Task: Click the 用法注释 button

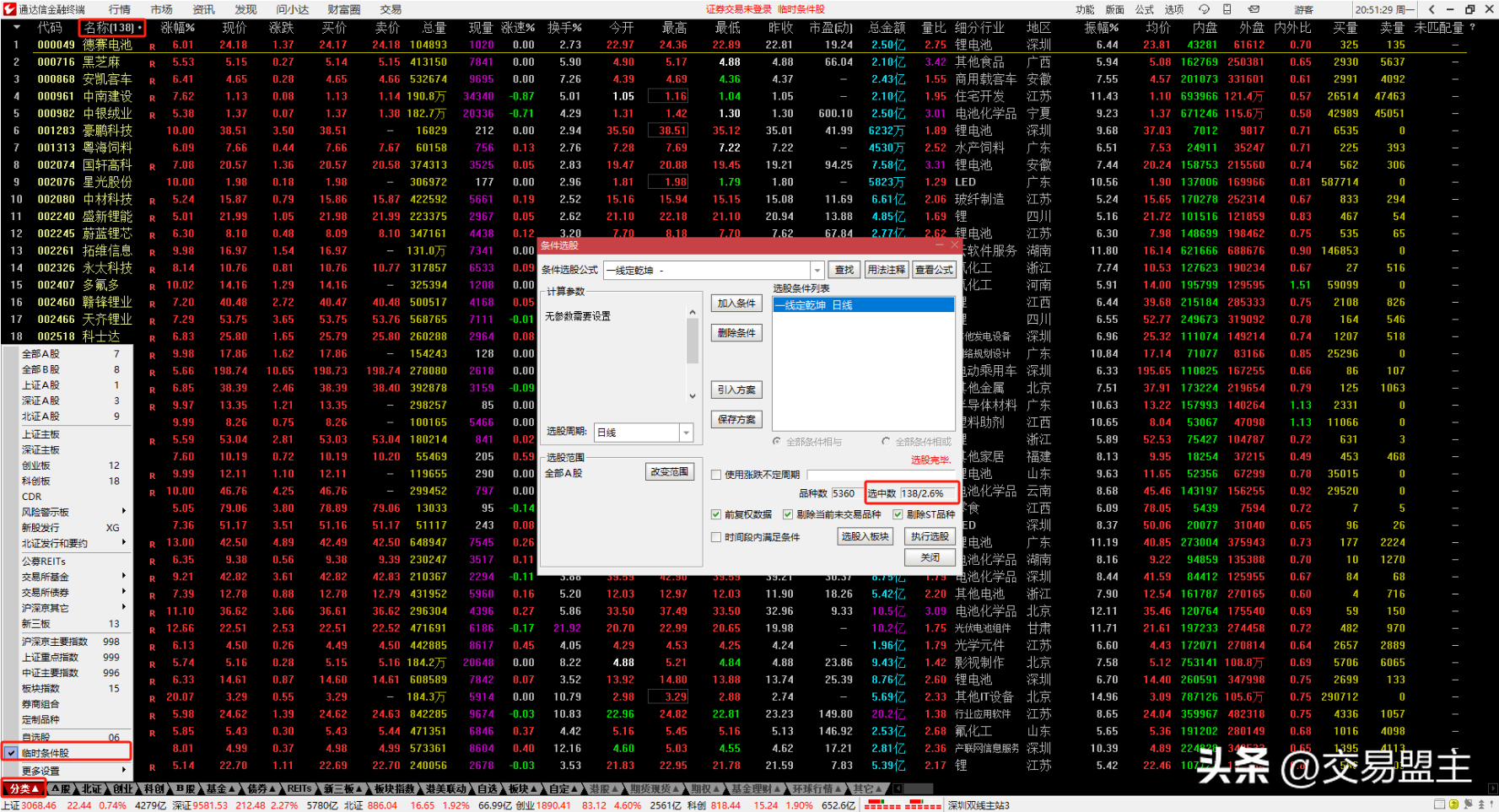Action: pos(886,270)
